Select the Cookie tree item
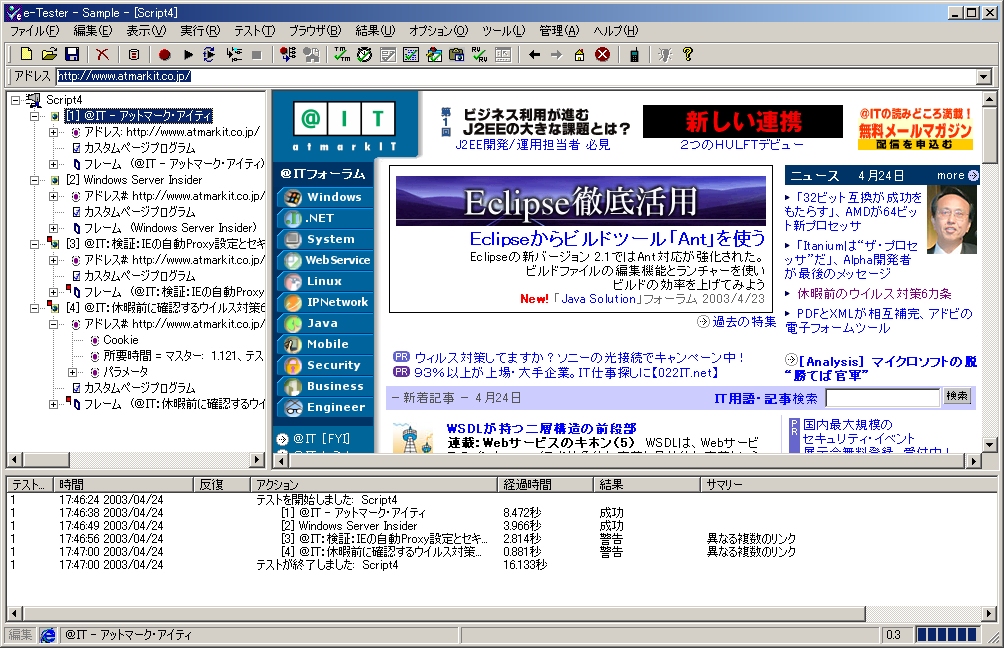1004x648 pixels. tap(120, 340)
